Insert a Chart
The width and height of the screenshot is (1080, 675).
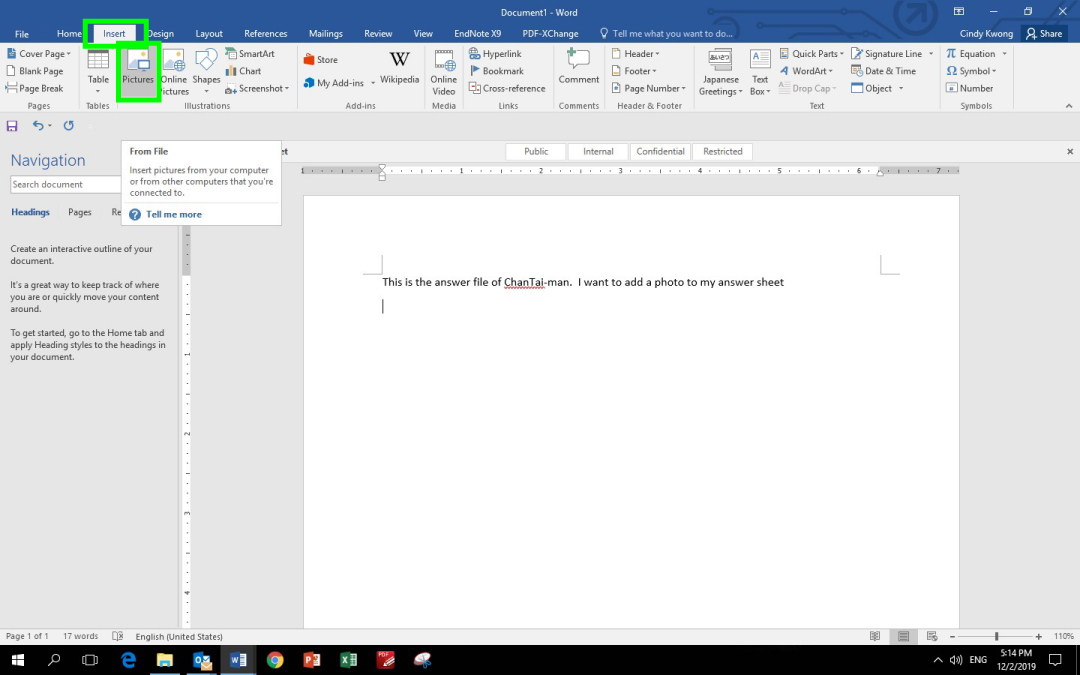click(x=243, y=71)
